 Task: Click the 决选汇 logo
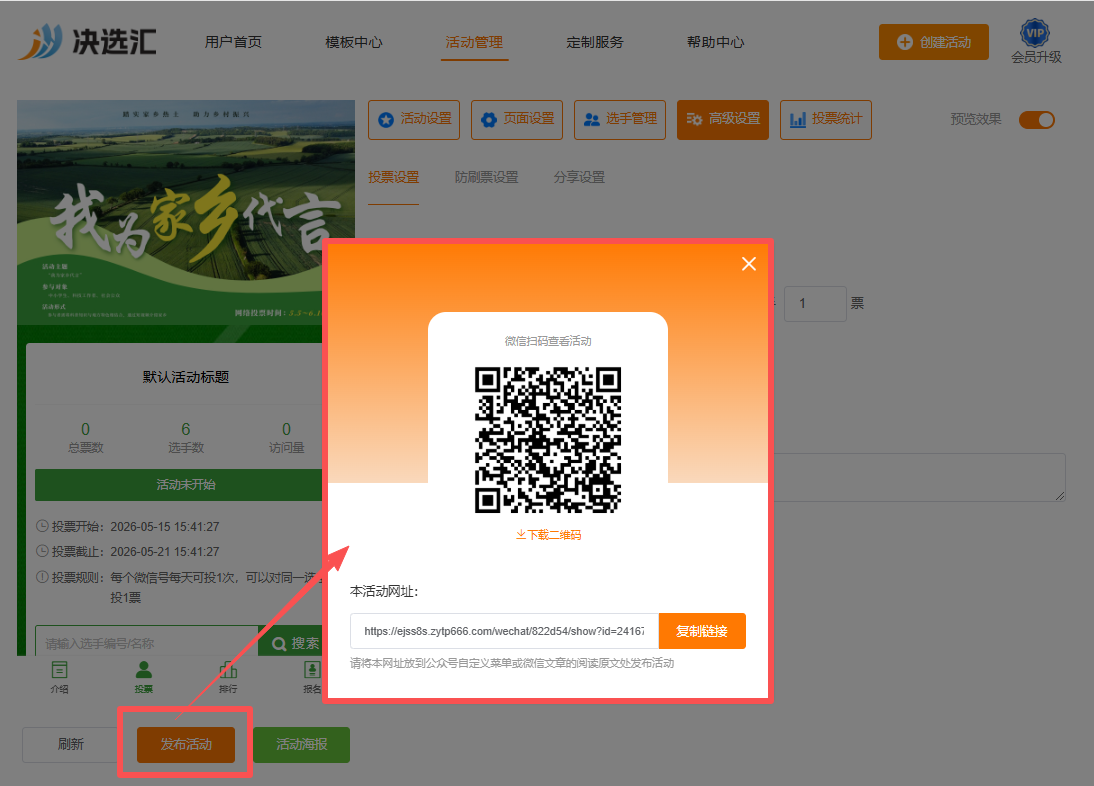pyautogui.click(x=87, y=41)
